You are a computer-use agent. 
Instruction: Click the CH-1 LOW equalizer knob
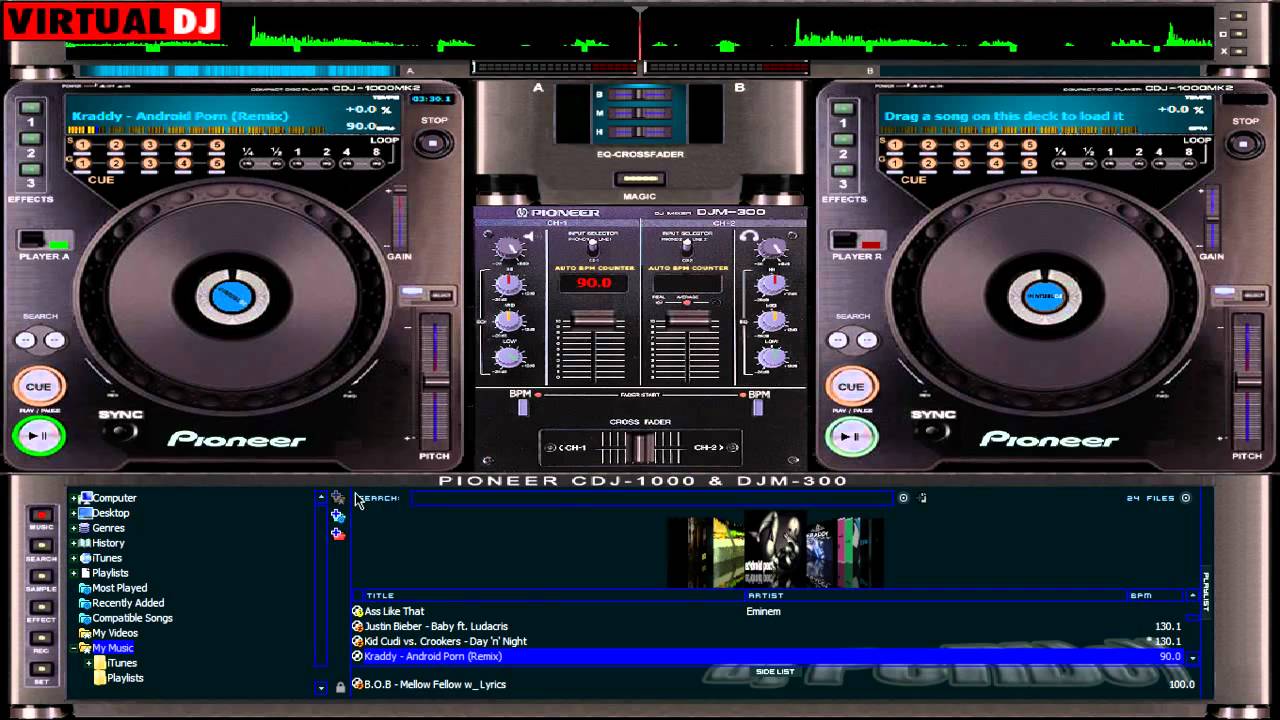coord(509,356)
